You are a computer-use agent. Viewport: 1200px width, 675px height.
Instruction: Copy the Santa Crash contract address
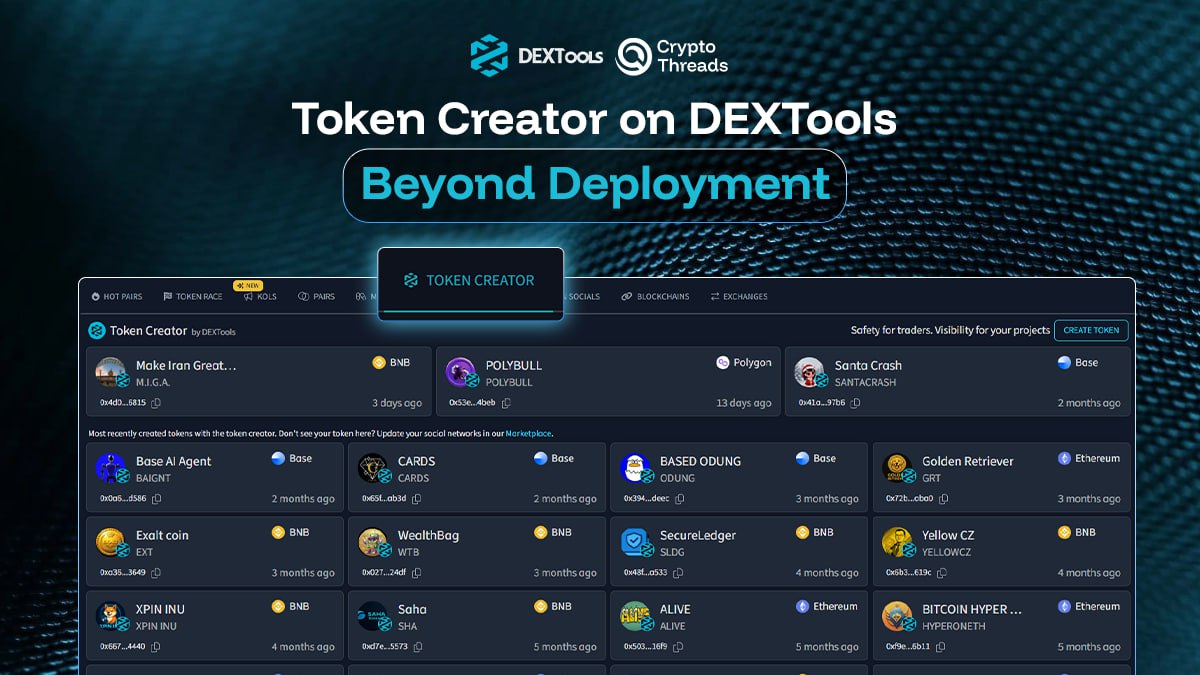point(854,404)
